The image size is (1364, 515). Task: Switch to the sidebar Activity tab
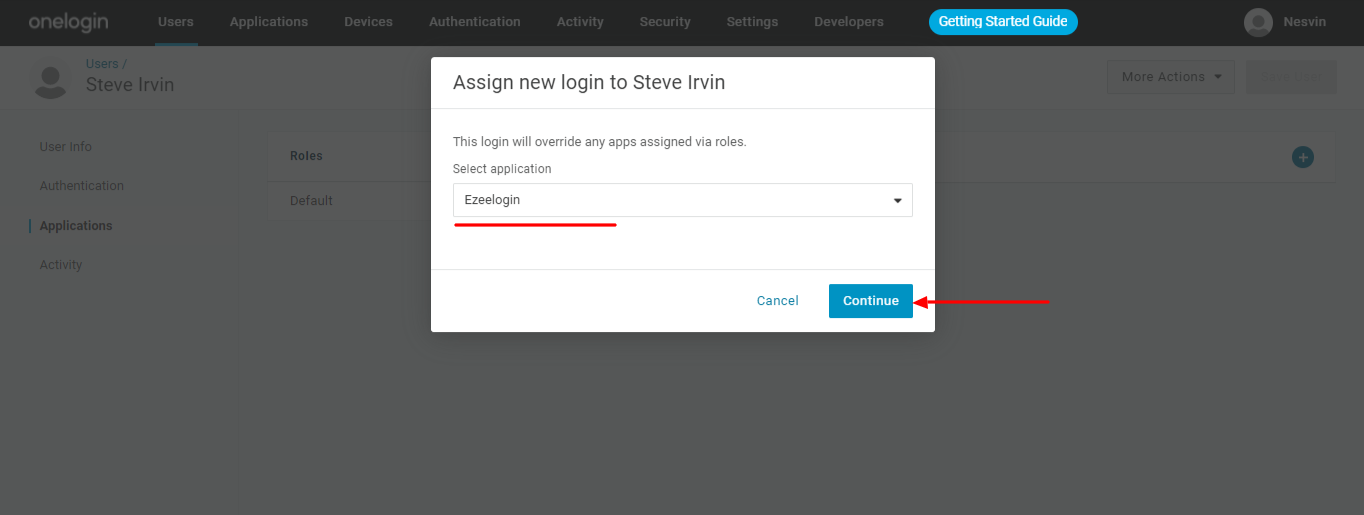tap(61, 265)
